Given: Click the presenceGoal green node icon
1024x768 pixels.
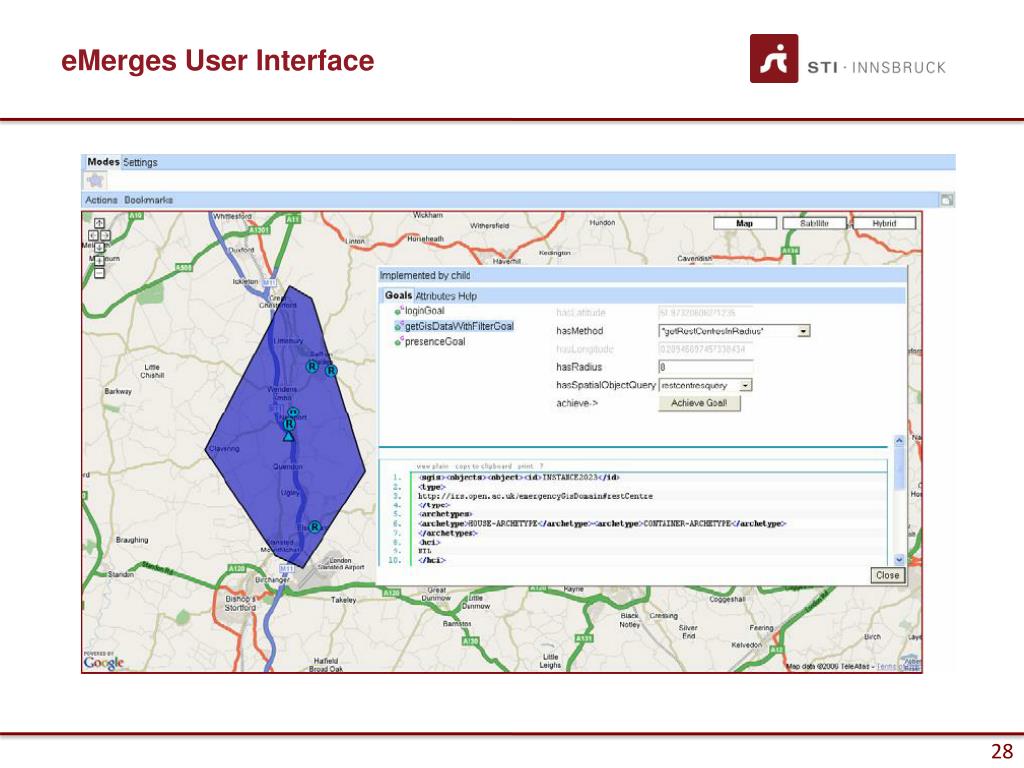Looking at the screenshot, I should pyautogui.click(x=398, y=342).
